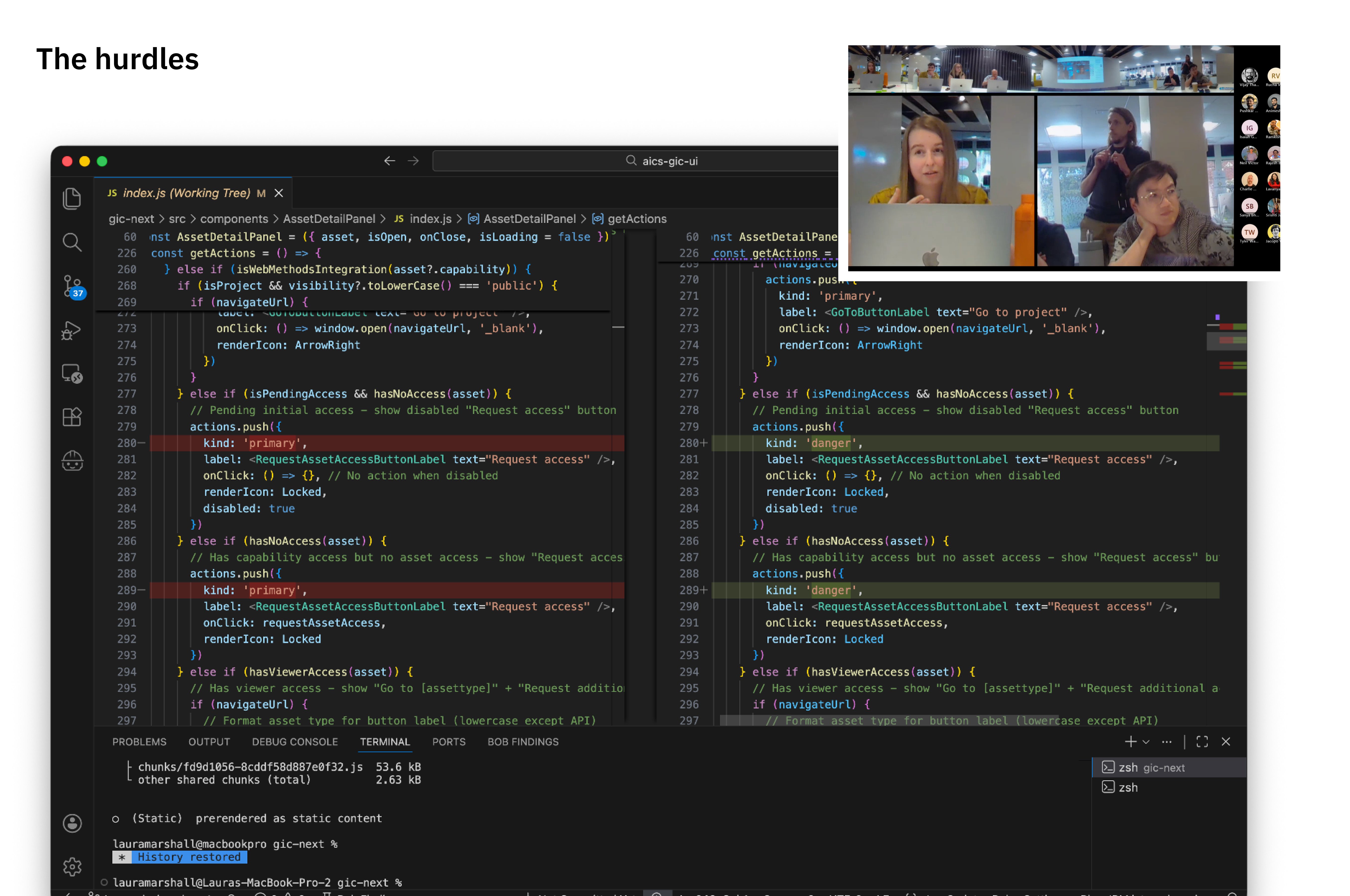The width and height of the screenshot is (1350, 896).
Task: Click the IG participant avatar
Action: (1249, 128)
